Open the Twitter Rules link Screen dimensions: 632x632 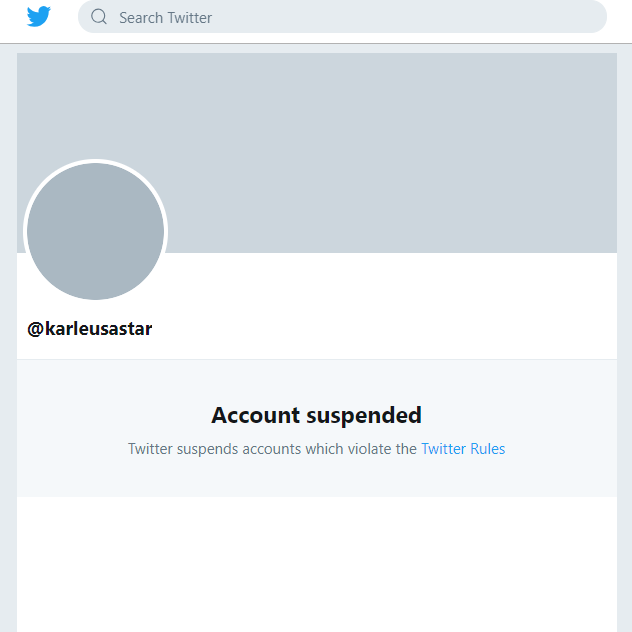[x=463, y=449]
